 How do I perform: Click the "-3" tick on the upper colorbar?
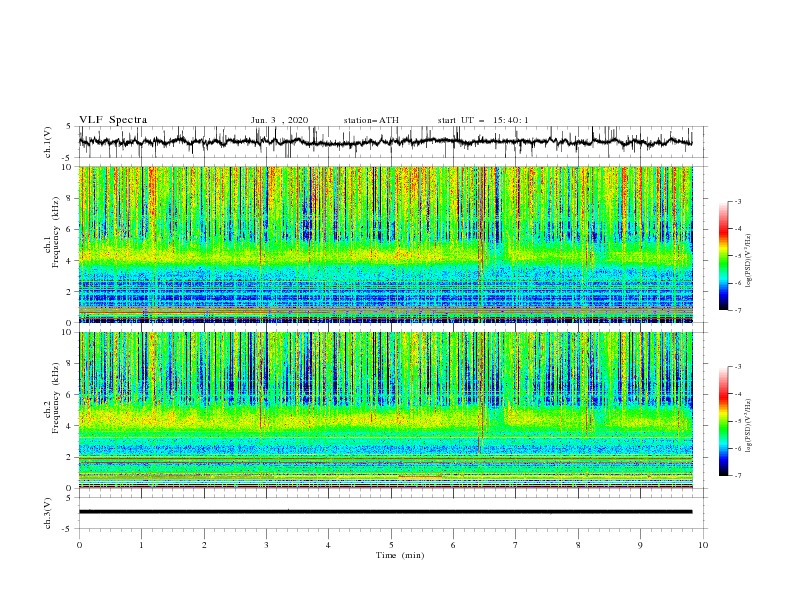(x=738, y=201)
